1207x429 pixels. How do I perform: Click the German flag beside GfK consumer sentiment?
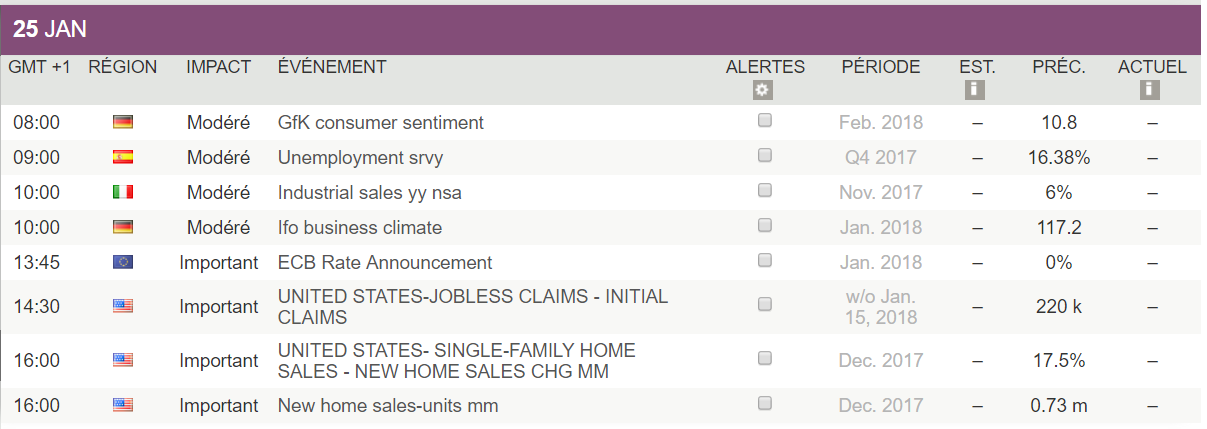(x=123, y=122)
